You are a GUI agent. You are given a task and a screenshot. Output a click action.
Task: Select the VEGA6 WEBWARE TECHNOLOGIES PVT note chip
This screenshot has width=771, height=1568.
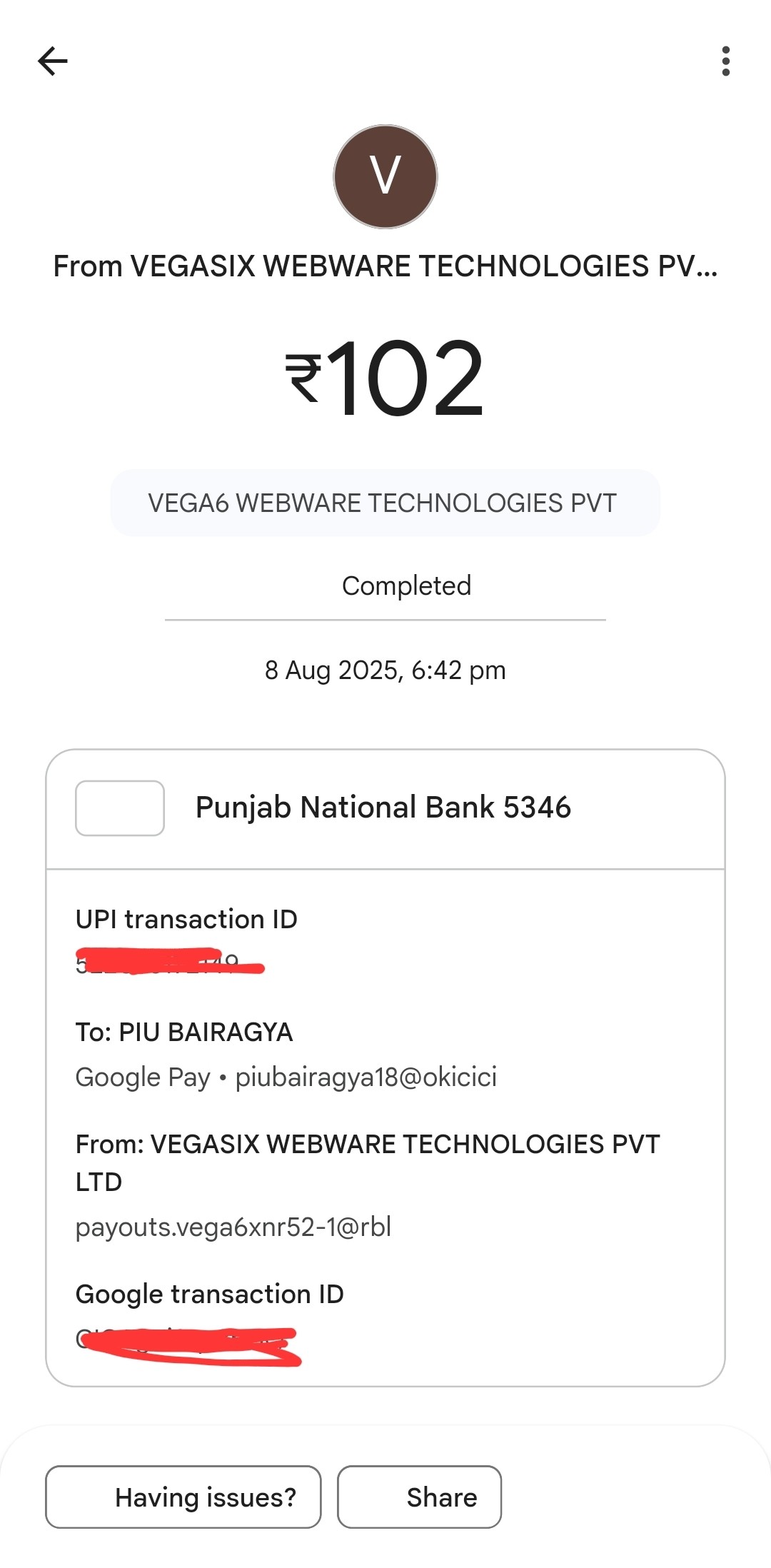click(x=385, y=503)
